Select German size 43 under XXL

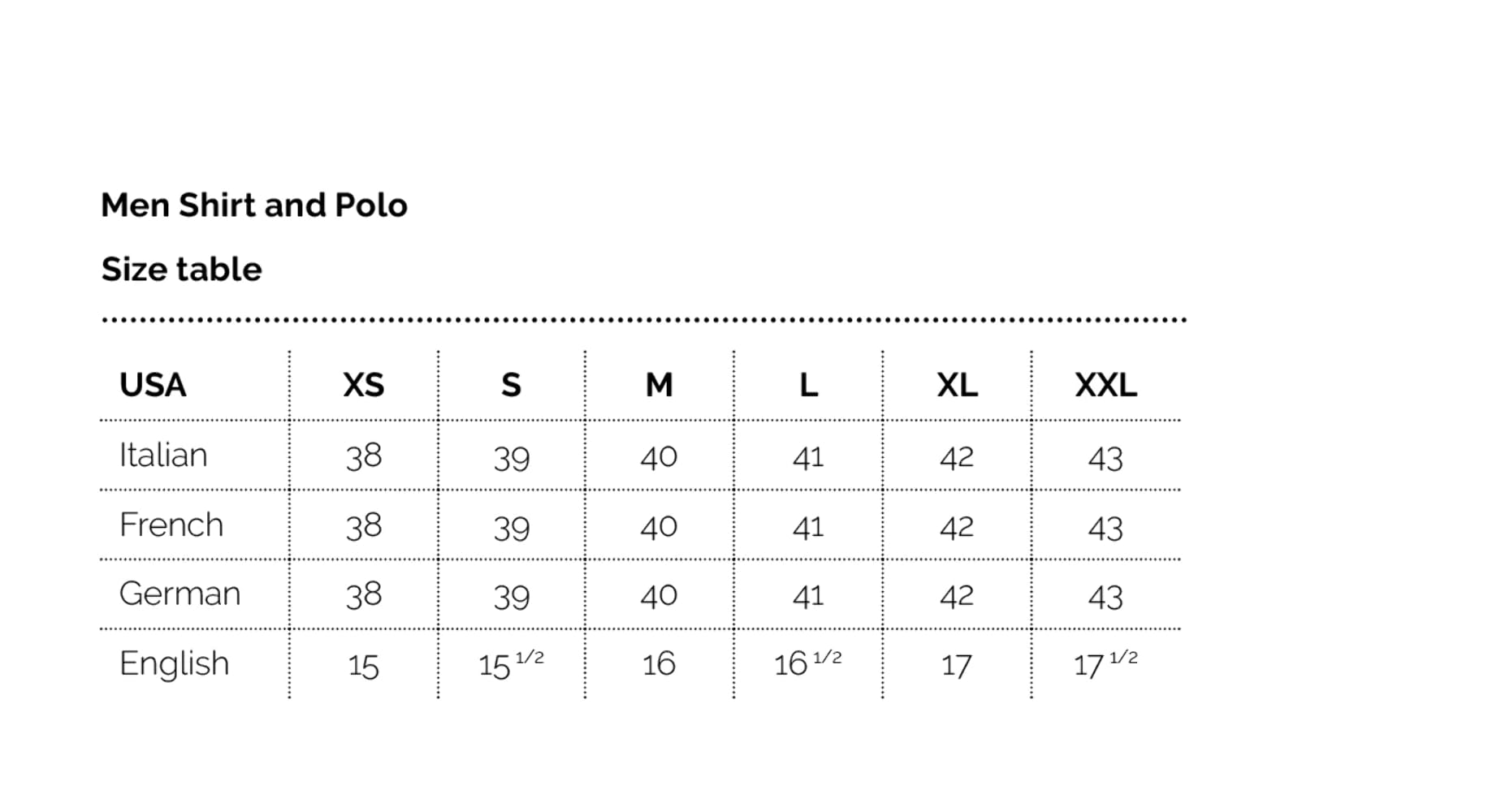(1105, 597)
